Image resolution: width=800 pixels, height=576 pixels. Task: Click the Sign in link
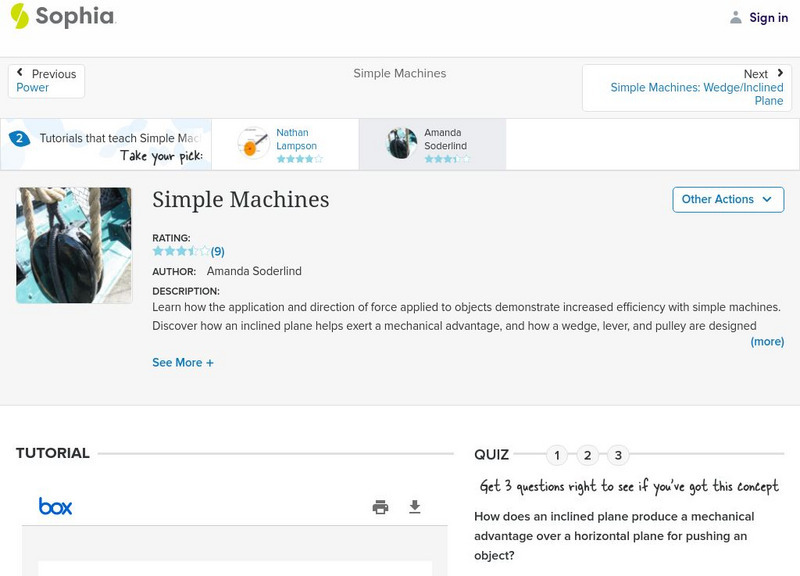(x=768, y=17)
